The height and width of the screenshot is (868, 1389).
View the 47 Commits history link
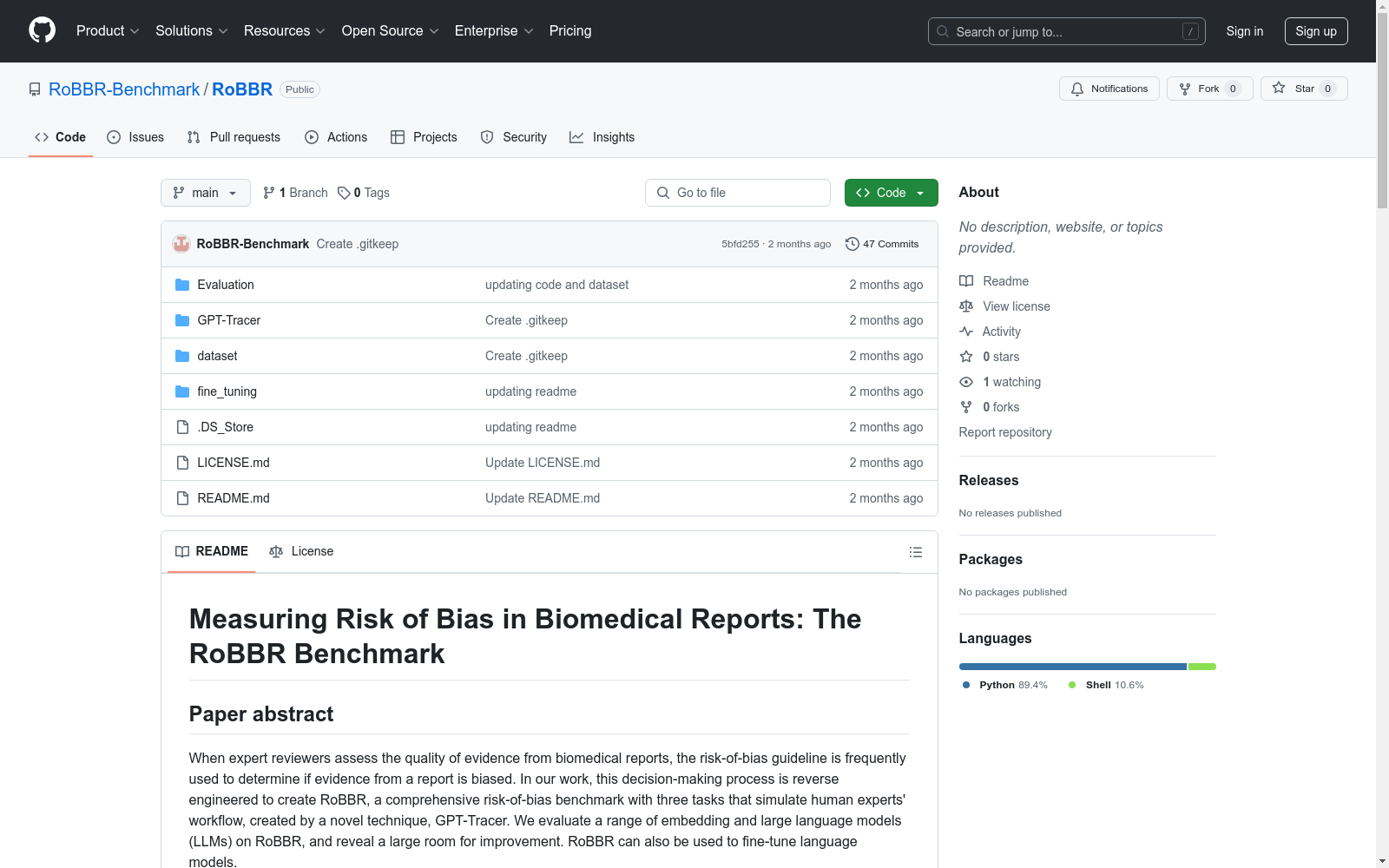coord(882,244)
